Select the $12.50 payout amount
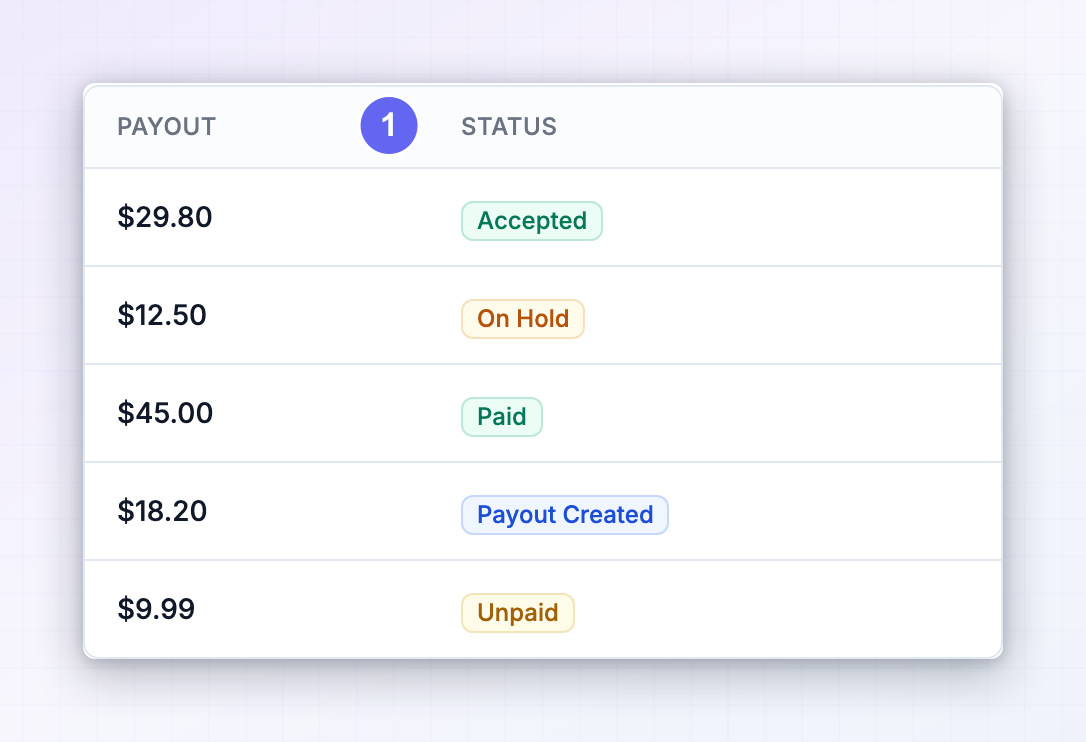Viewport: 1086px width, 742px height. point(162,315)
